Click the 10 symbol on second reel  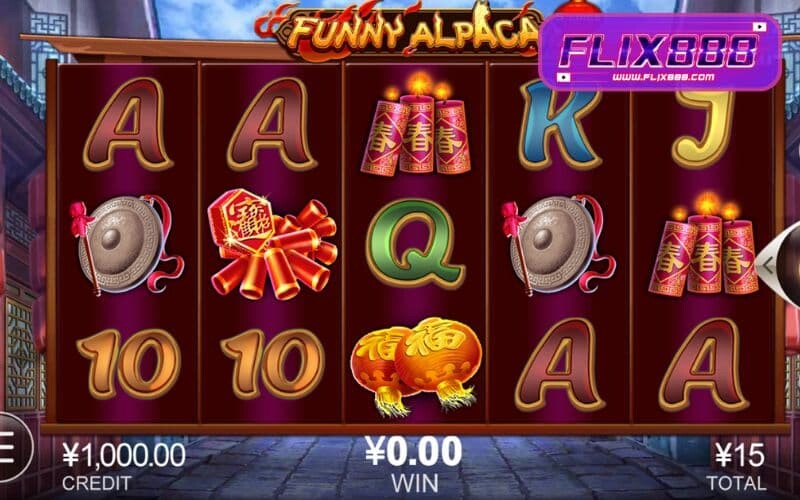coord(272,363)
